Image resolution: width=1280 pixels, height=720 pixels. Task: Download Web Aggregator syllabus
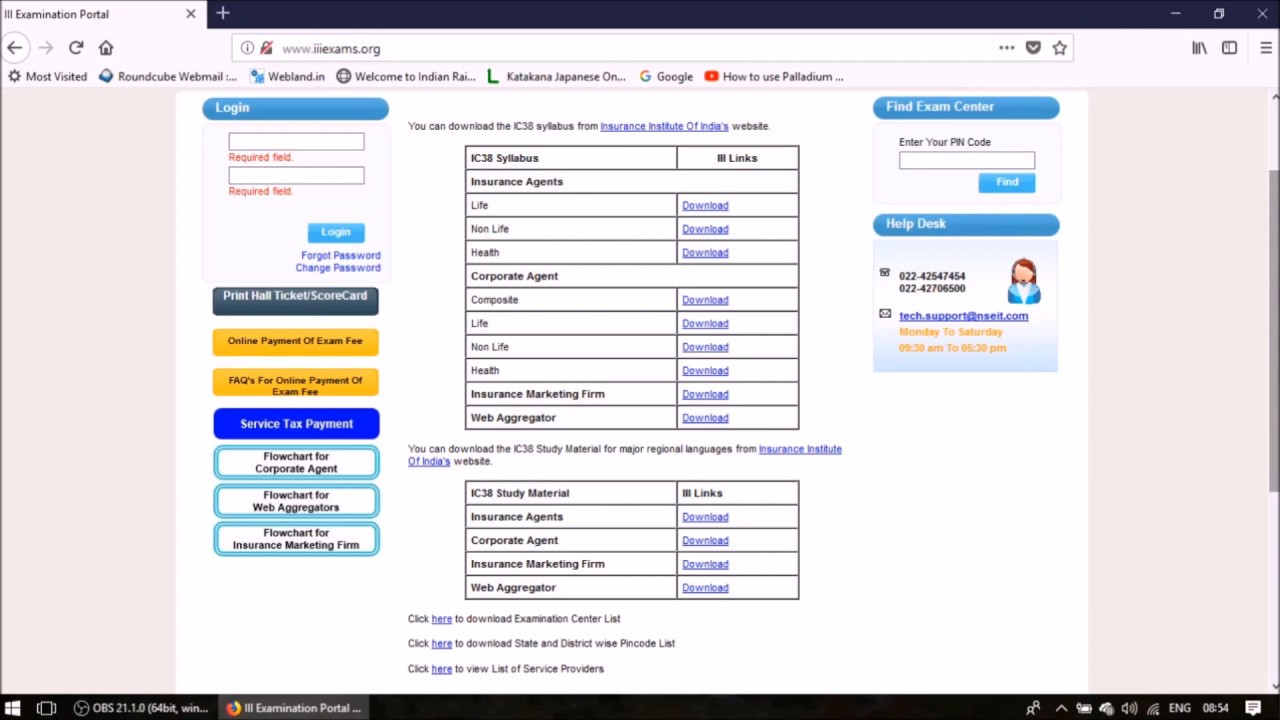click(x=705, y=418)
